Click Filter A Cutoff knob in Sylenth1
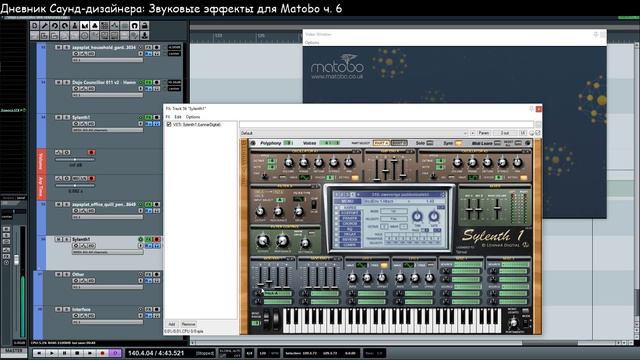This screenshot has width=640, height=360. coord(260,212)
